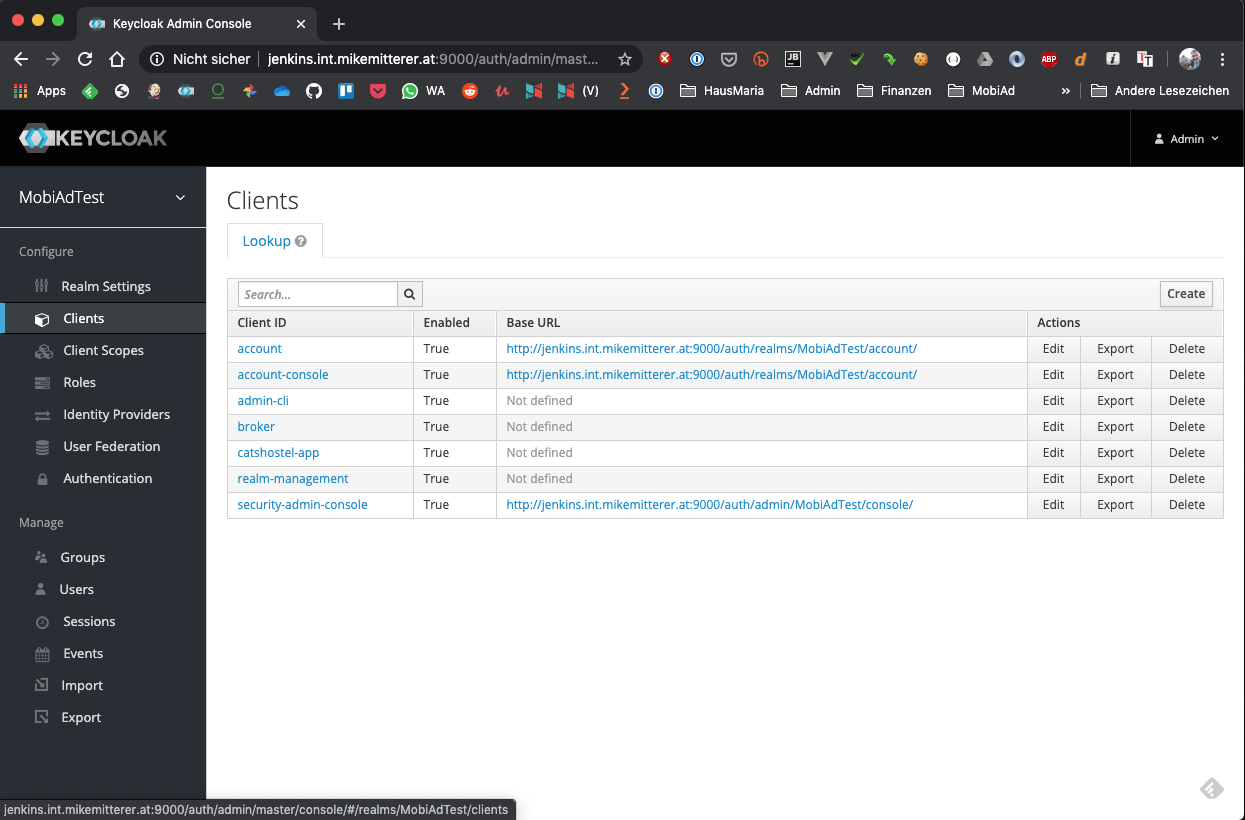The image size is (1245, 820).
Task: Open the MobiAd bookmarks folder
Action: 981,90
